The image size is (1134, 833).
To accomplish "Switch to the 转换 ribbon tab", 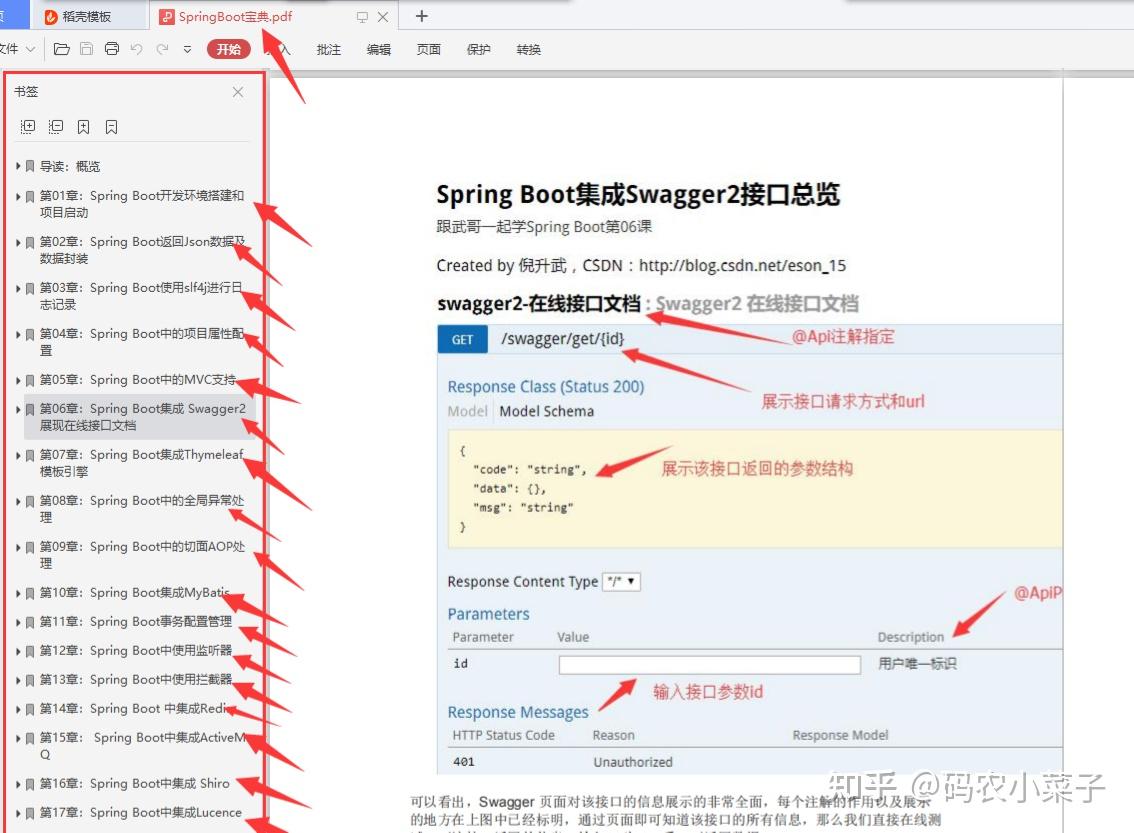I will [528, 48].
